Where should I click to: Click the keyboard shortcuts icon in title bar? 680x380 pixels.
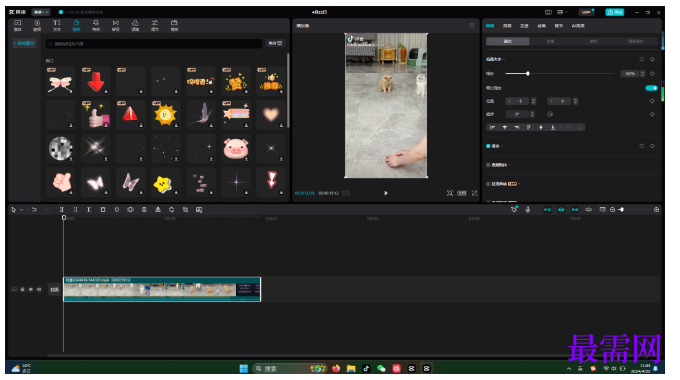[548, 12]
